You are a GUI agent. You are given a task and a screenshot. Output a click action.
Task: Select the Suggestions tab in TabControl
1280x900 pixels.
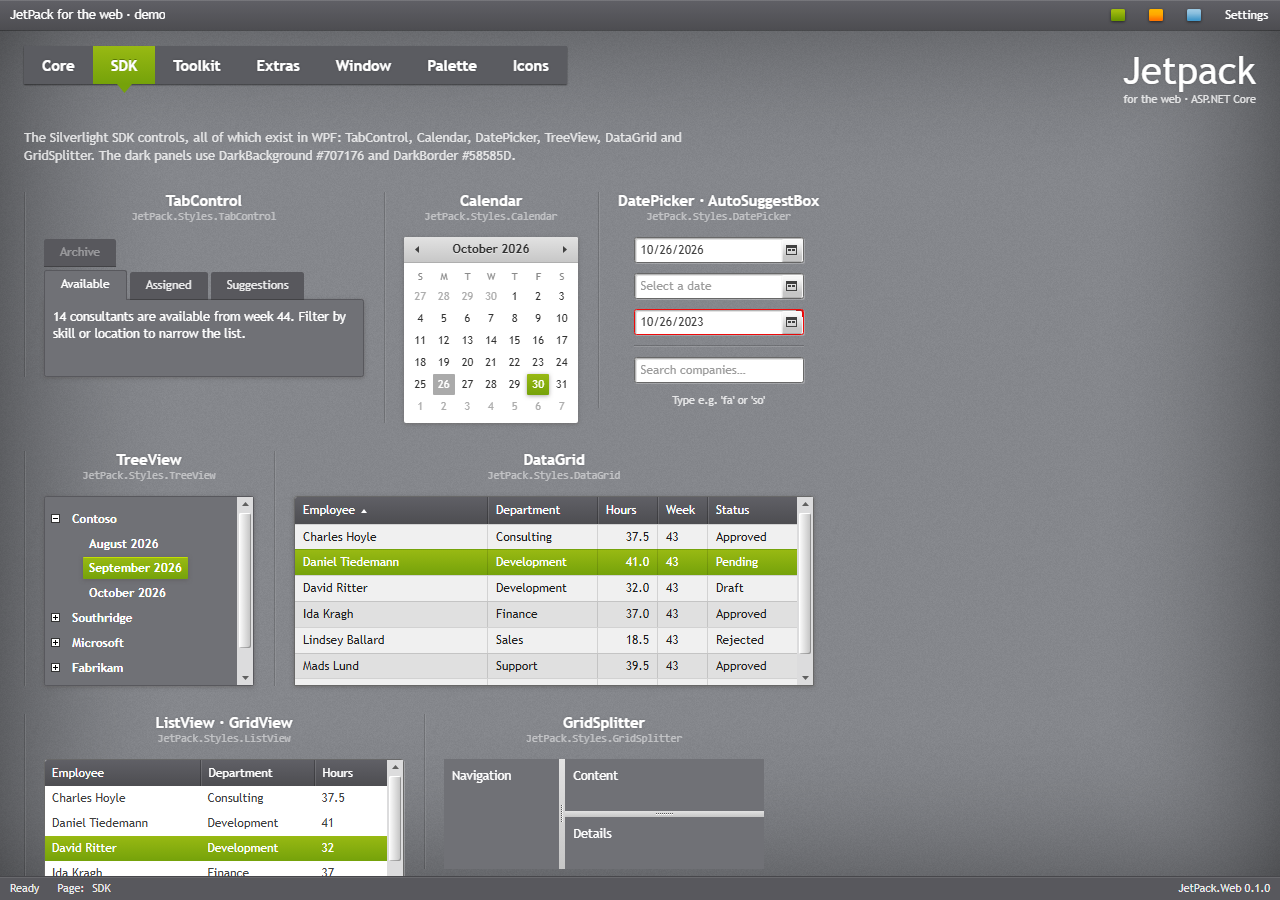click(257, 285)
